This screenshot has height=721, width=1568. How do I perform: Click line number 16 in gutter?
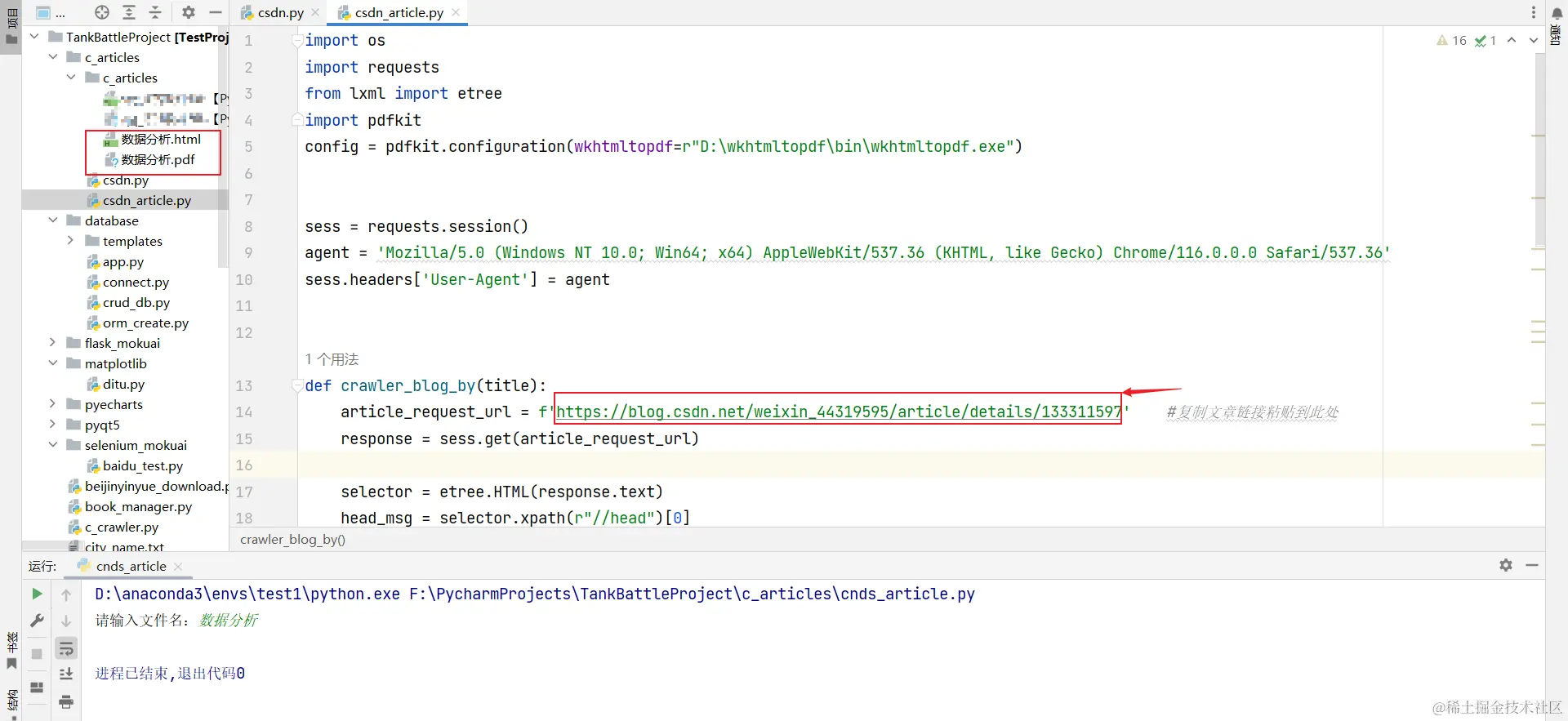(x=244, y=465)
